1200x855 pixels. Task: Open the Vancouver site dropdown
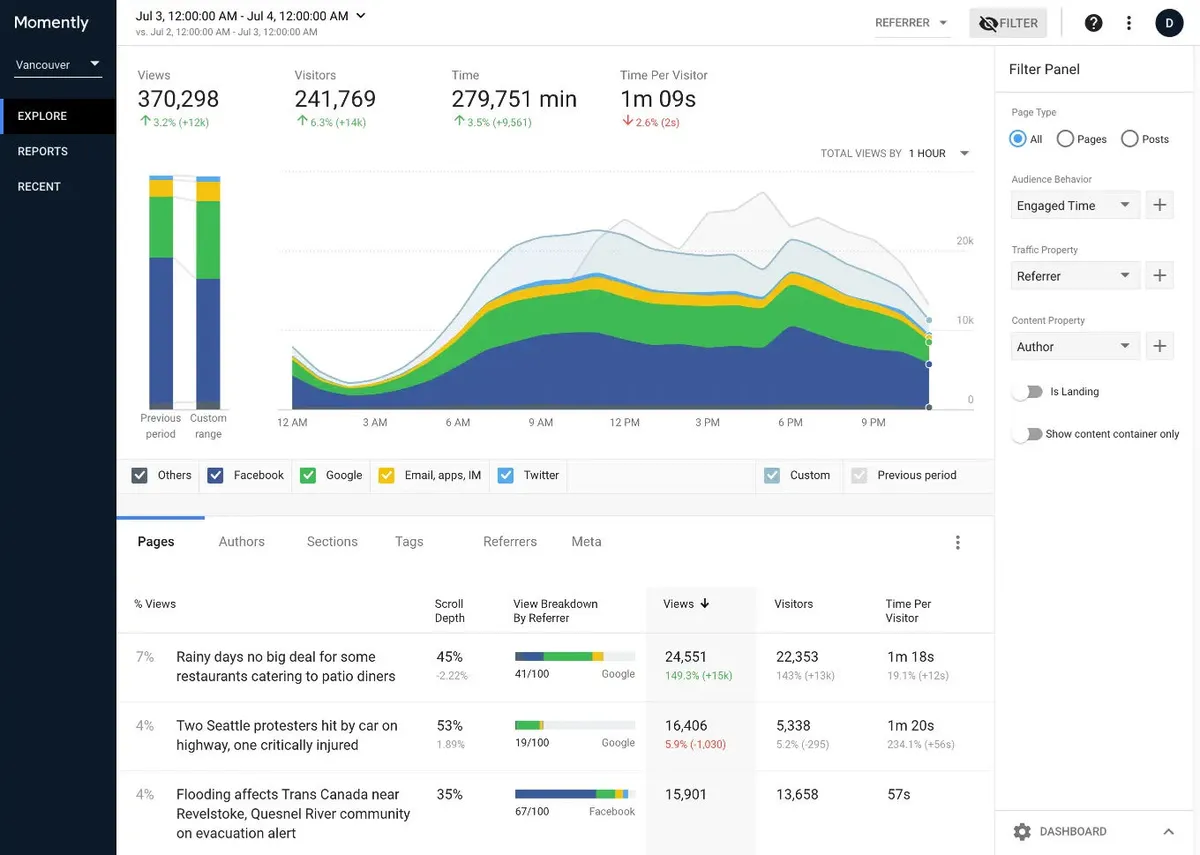(58, 65)
